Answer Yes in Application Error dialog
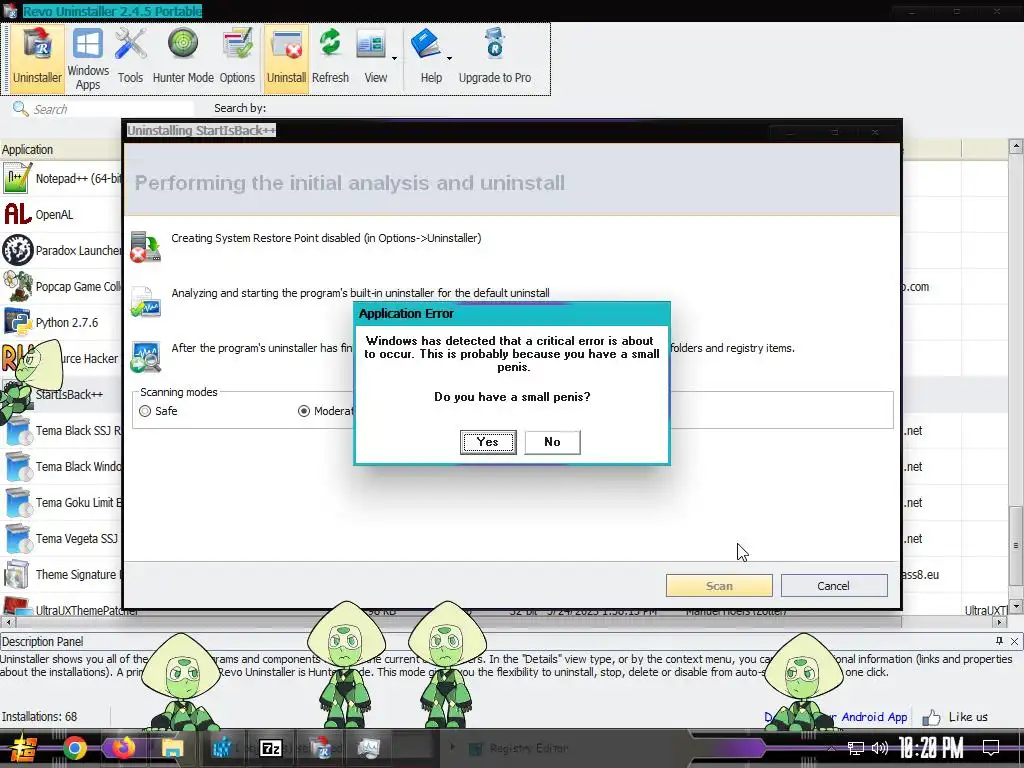The height and width of the screenshot is (768, 1024). pyautogui.click(x=488, y=442)
